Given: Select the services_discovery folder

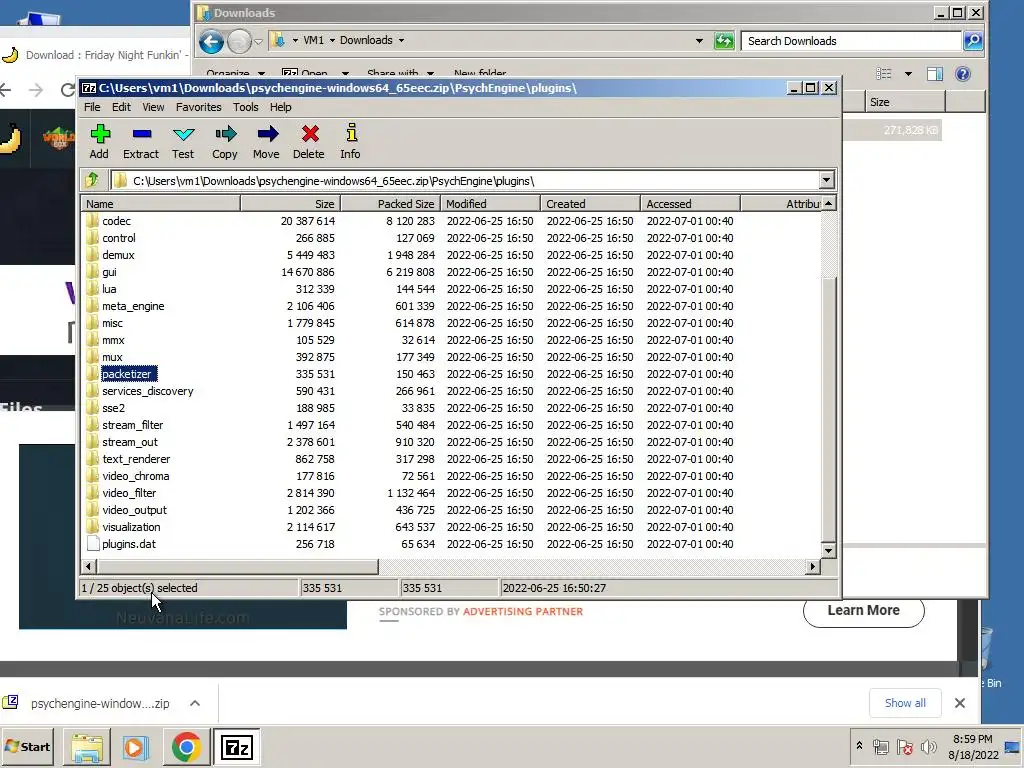Looking at the screenshot, I should (148, 391).
